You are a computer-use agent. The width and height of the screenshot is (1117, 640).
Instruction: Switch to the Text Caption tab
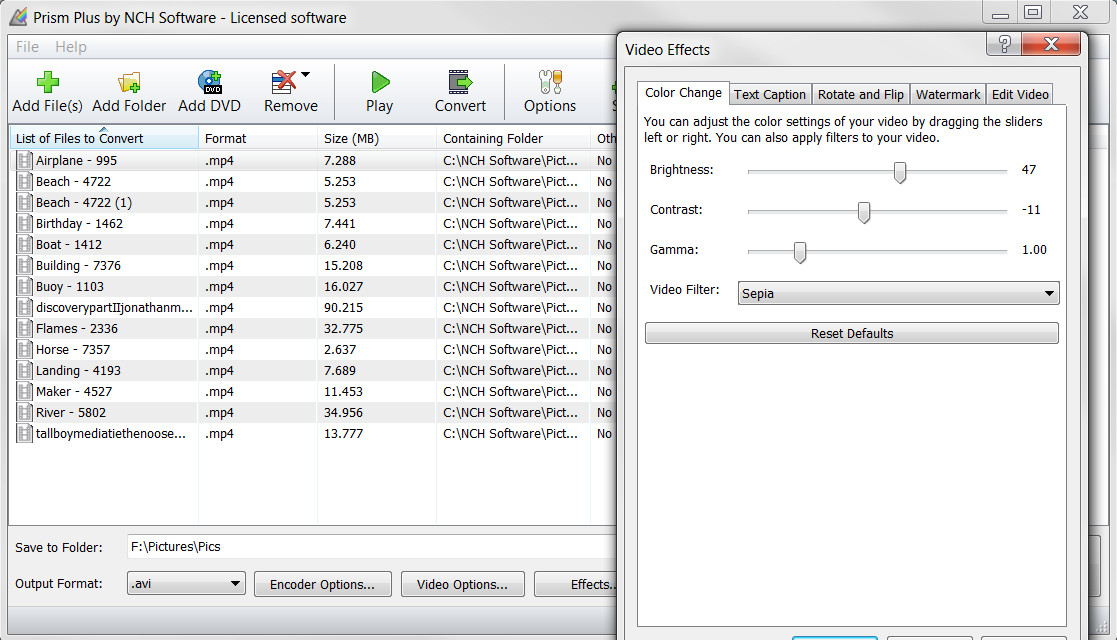tap(770, 94)
